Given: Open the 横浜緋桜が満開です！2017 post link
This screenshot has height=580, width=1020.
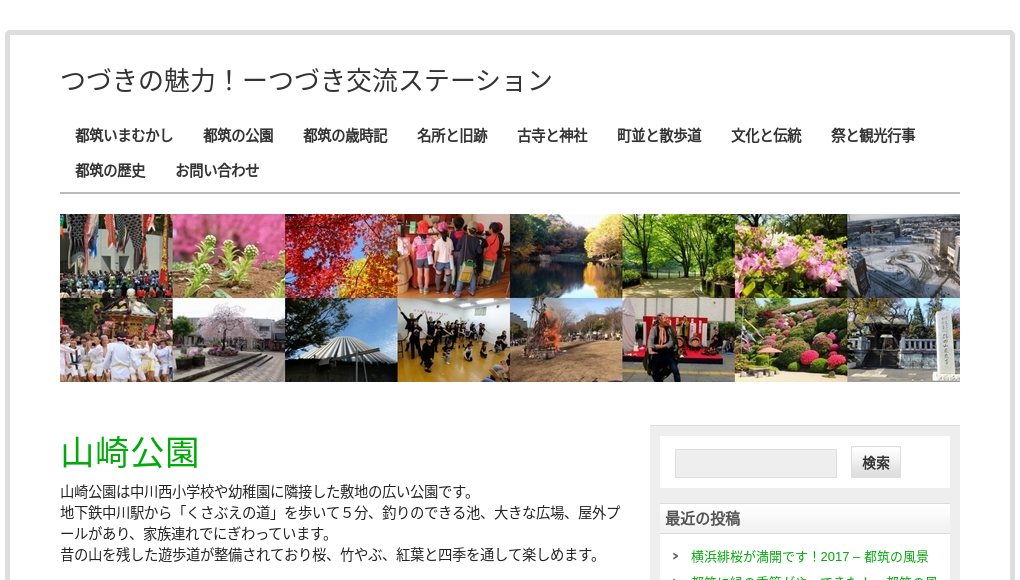Looking at the screenshot, I should [809, 557].
